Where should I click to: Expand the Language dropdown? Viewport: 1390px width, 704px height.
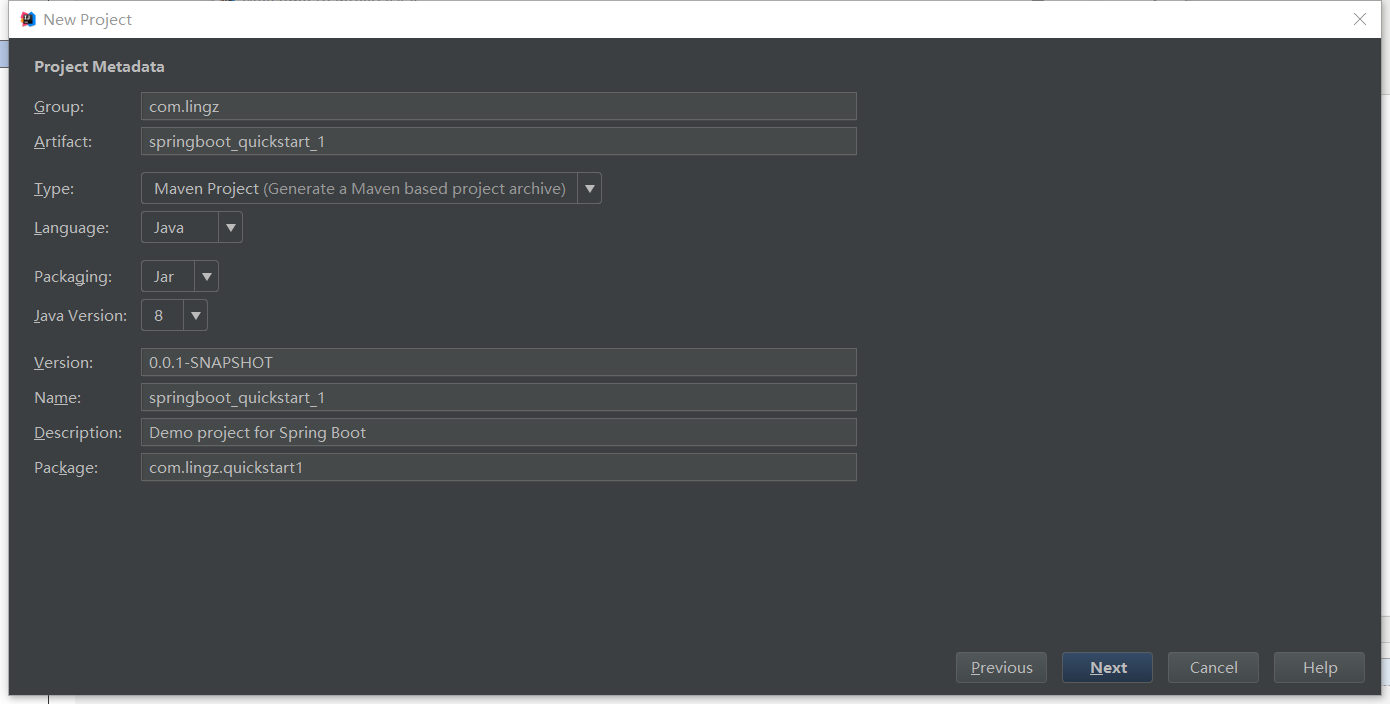(x=192, y=227)
